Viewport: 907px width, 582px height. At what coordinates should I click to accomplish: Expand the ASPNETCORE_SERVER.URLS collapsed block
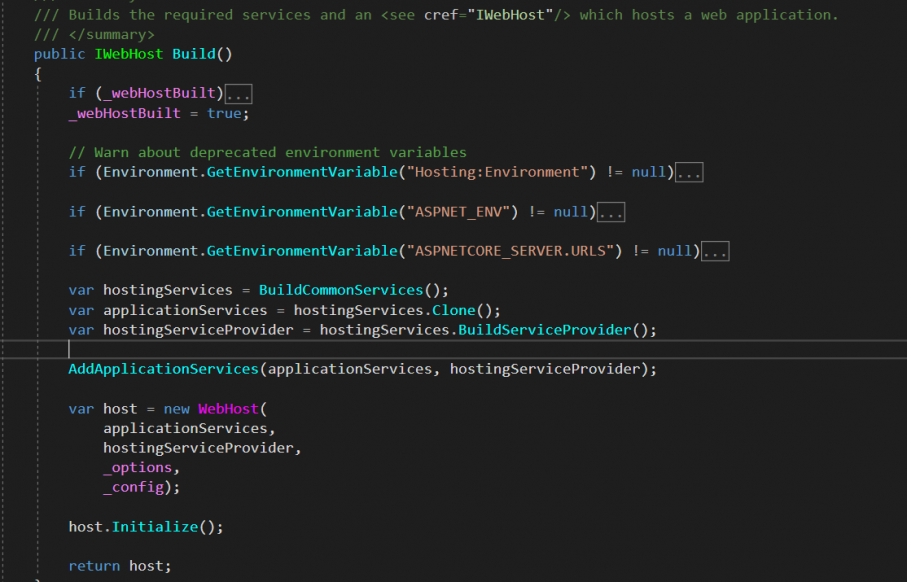point(714,250)
